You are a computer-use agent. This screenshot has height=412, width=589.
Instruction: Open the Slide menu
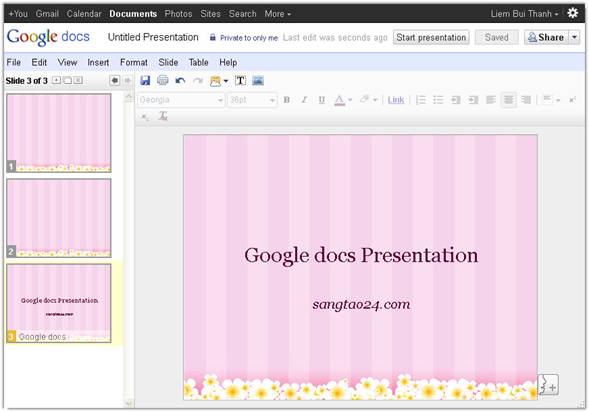click(x=168, y=62)
